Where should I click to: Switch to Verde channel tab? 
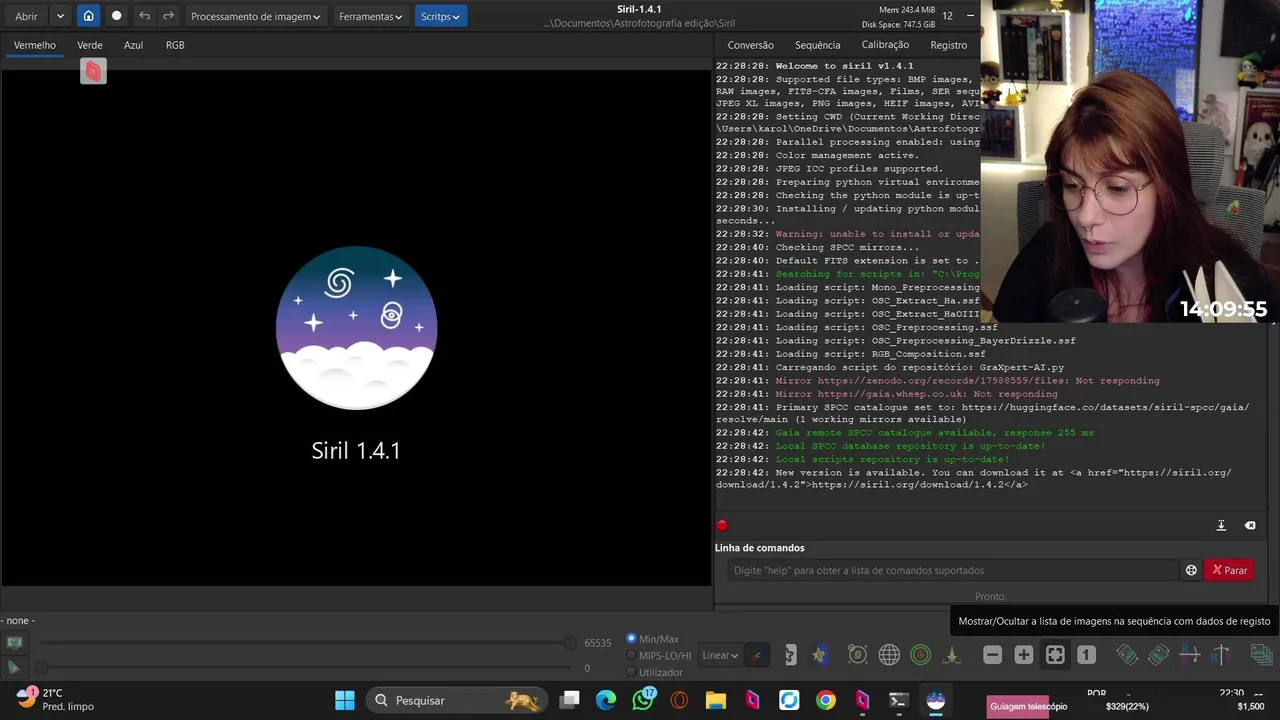tap(90, 45)
